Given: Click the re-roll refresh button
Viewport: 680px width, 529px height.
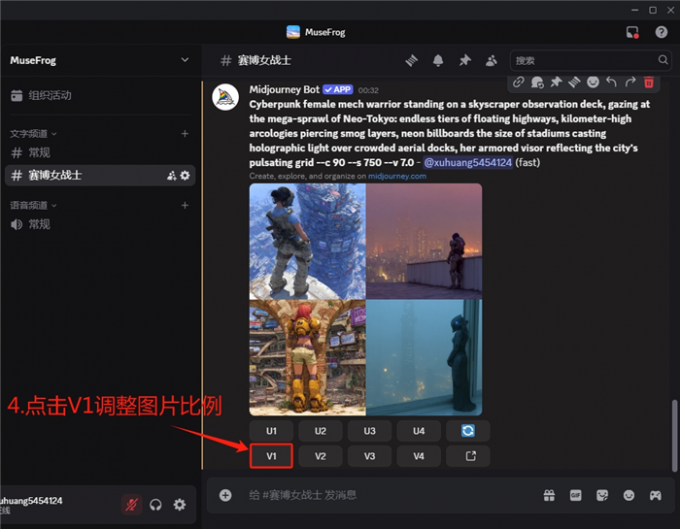Looking at the screenshot, I should coord(468,431).
